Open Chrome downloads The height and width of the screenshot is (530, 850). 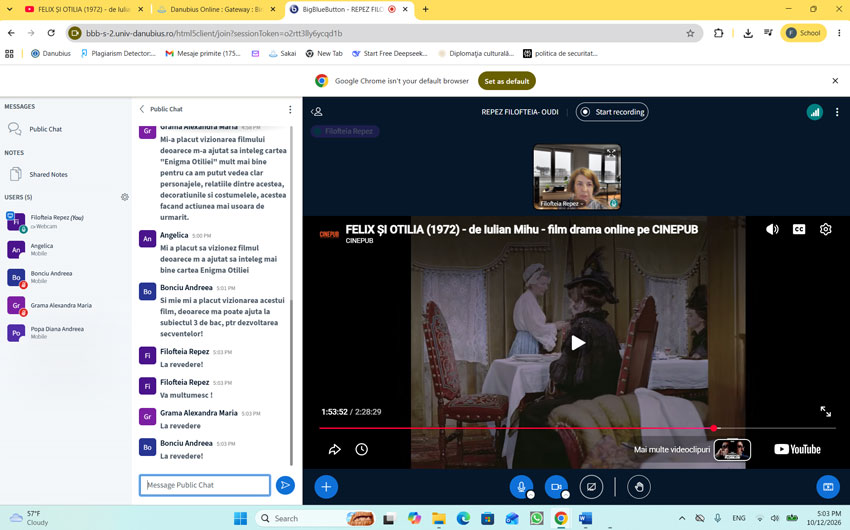pos(748,33)
